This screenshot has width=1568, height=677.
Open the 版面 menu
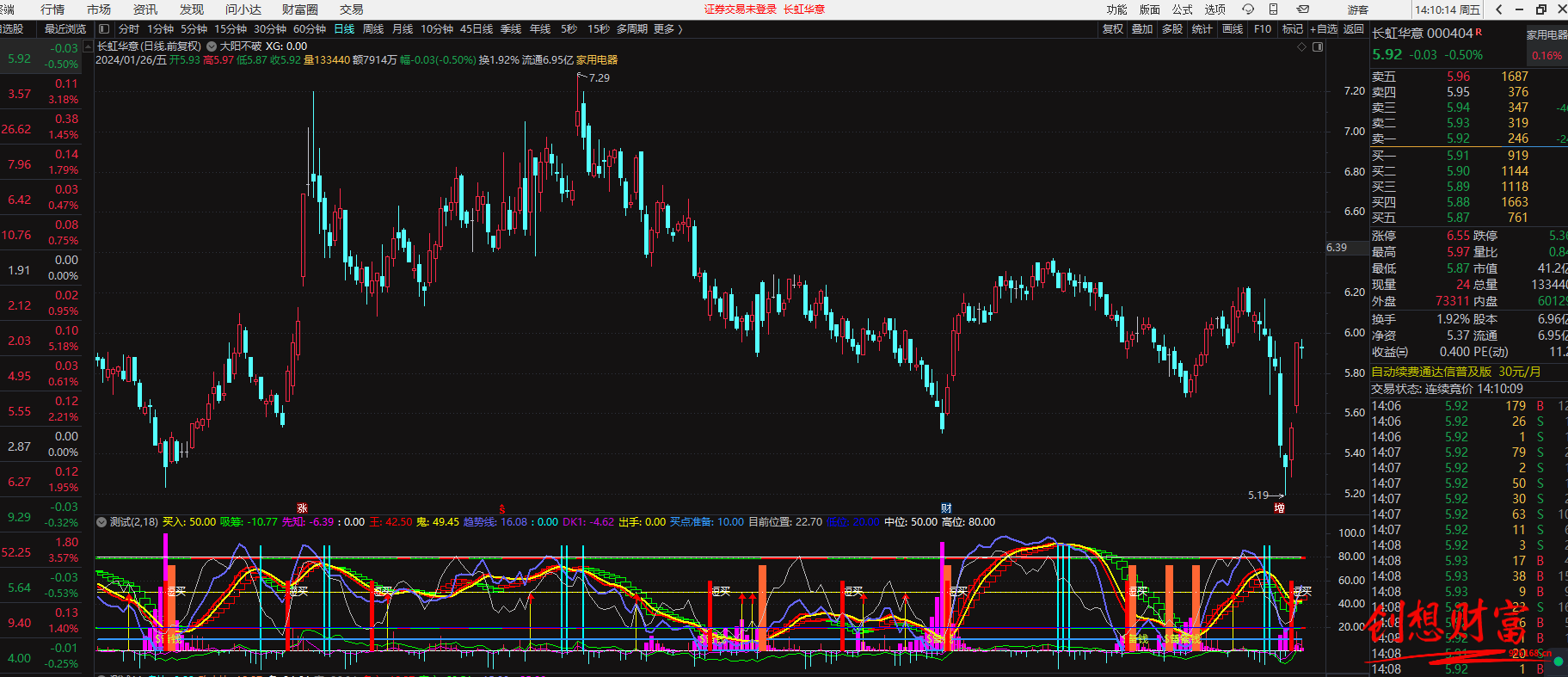(1150, 9)
